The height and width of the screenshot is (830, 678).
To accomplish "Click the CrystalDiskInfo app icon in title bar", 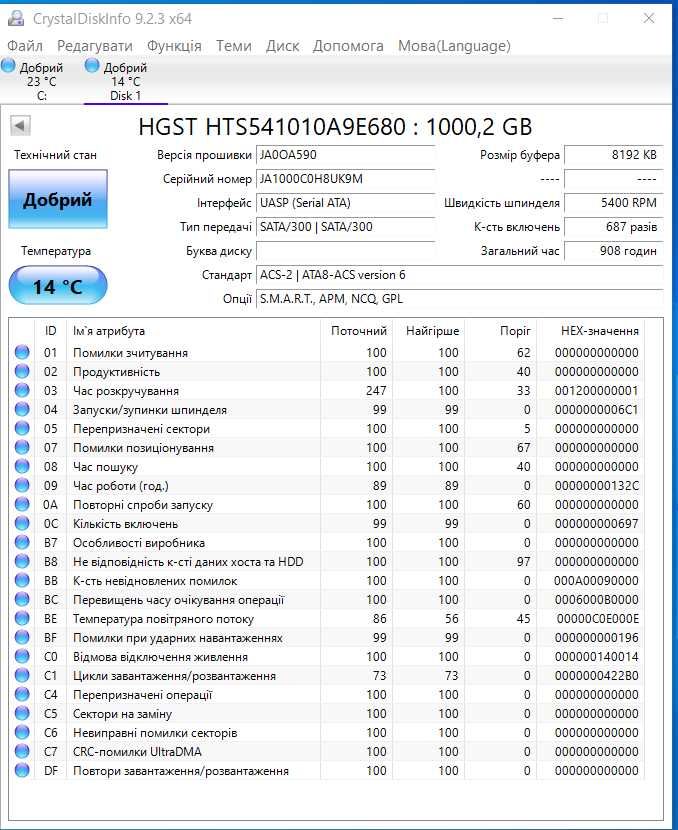I will pyautogui.click(x=16, y=19).
